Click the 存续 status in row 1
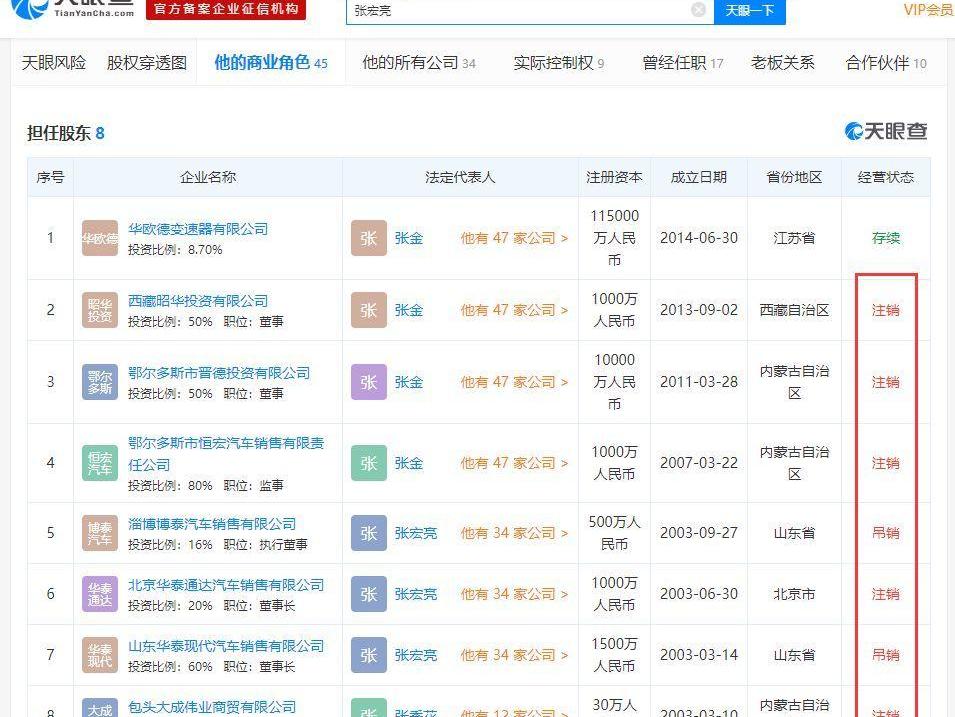 pos(886,238)
